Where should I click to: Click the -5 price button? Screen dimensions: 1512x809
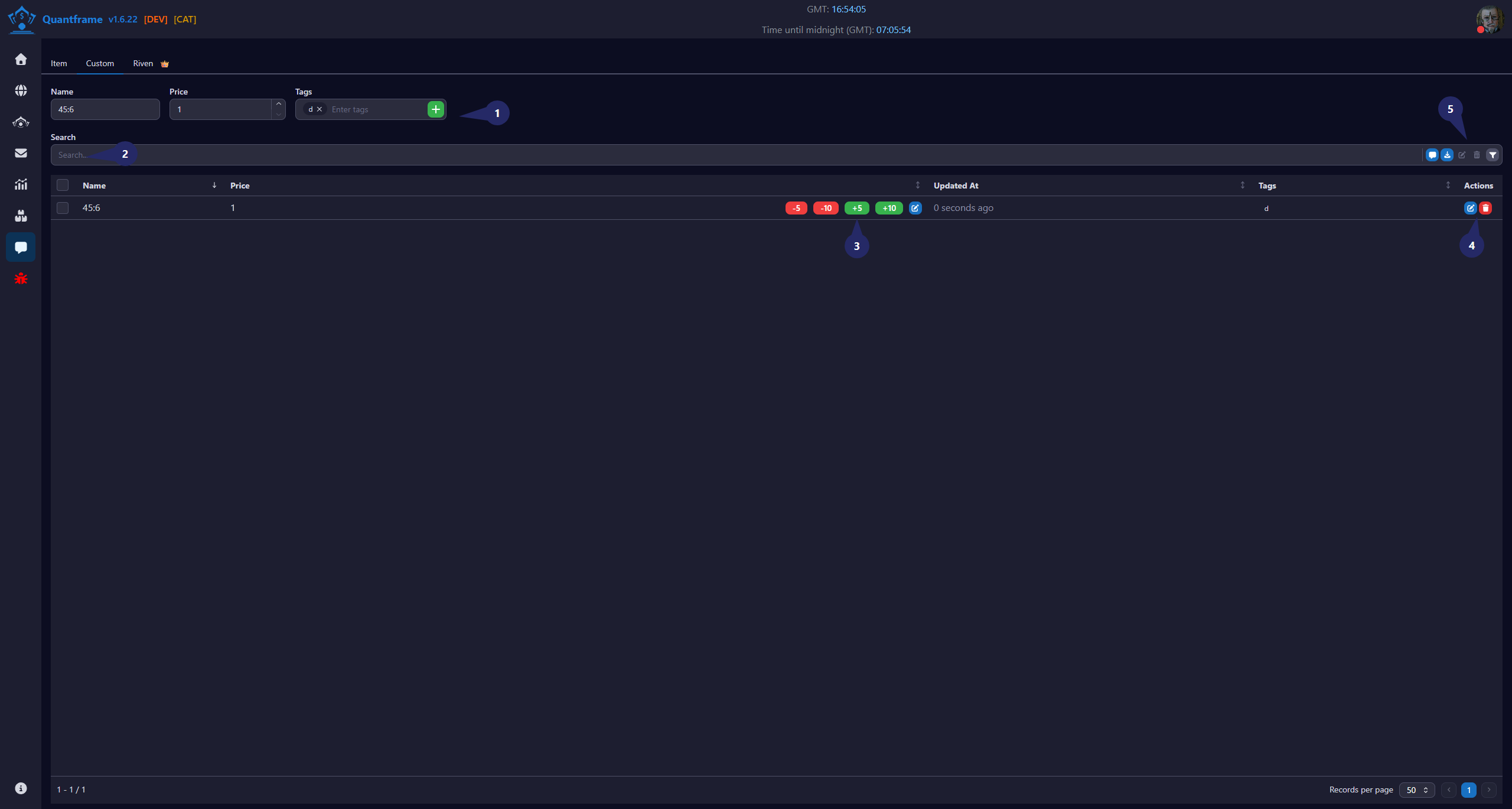[796, 208]
